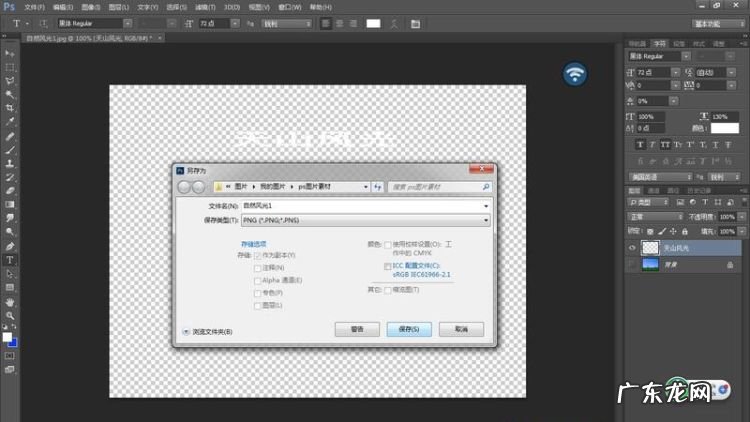
Task: Click the 取消 button in dialog
Action: [460, 329]
